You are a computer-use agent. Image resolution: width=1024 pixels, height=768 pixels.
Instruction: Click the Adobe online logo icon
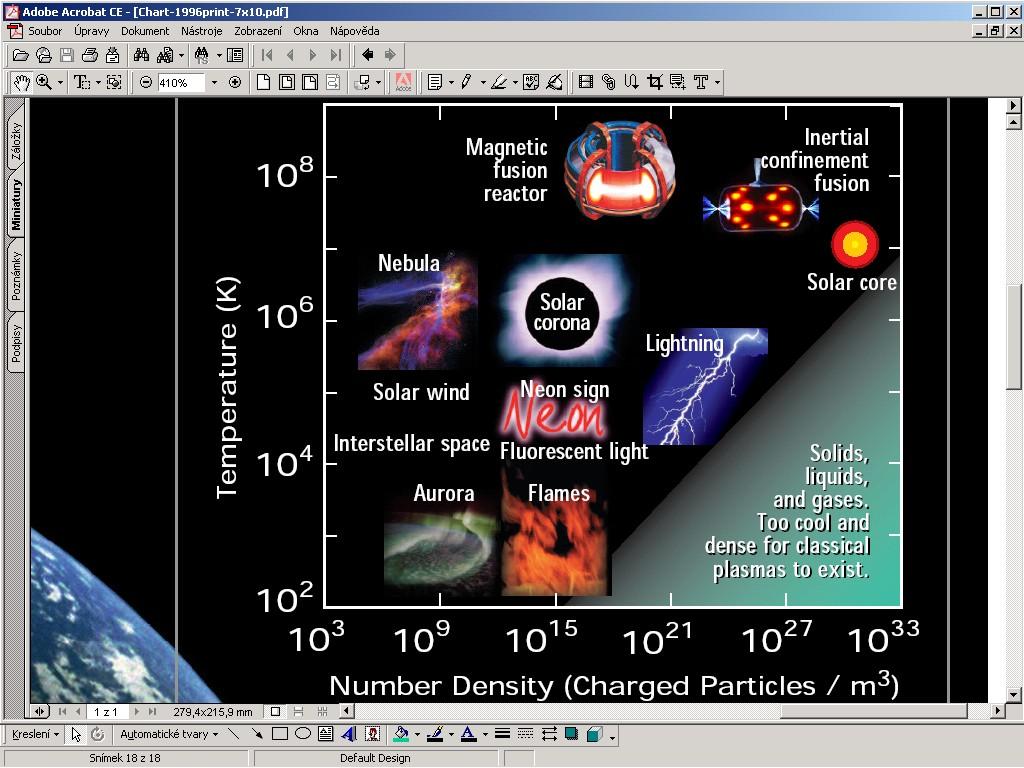pos(404,82)
